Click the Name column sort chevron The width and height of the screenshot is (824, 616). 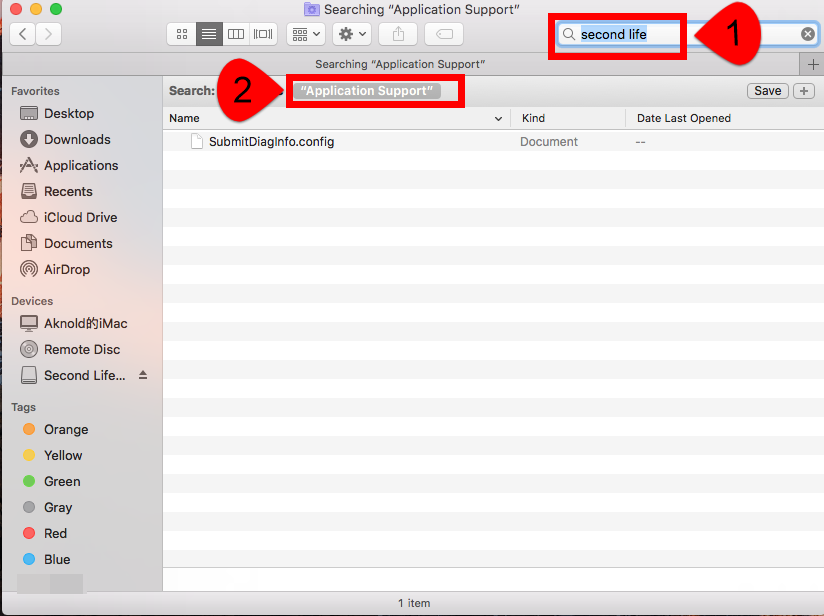pyautogui.click(x=499, y=118)
